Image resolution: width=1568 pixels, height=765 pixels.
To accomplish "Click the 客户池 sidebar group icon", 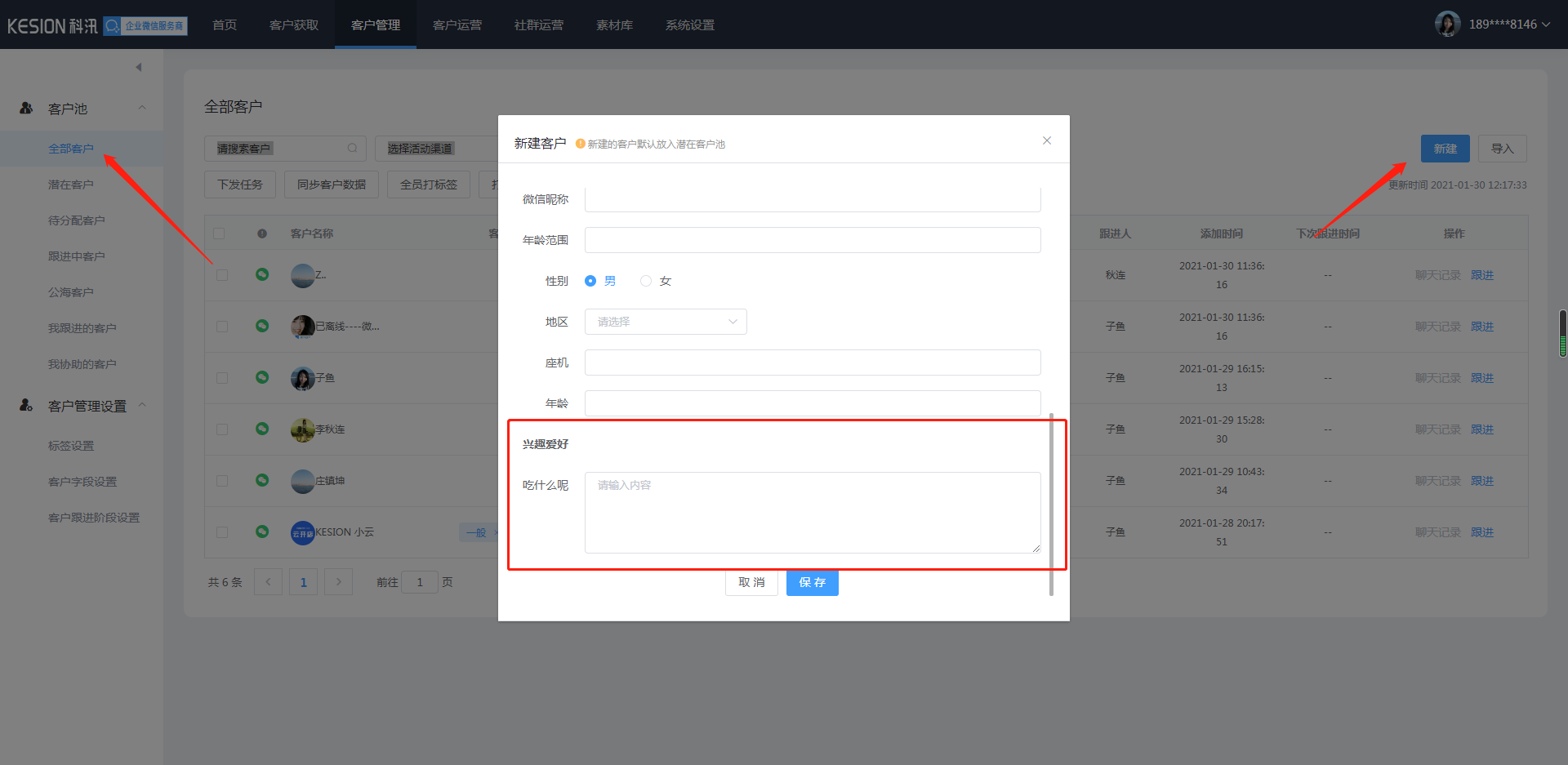I will pos(26,109).
